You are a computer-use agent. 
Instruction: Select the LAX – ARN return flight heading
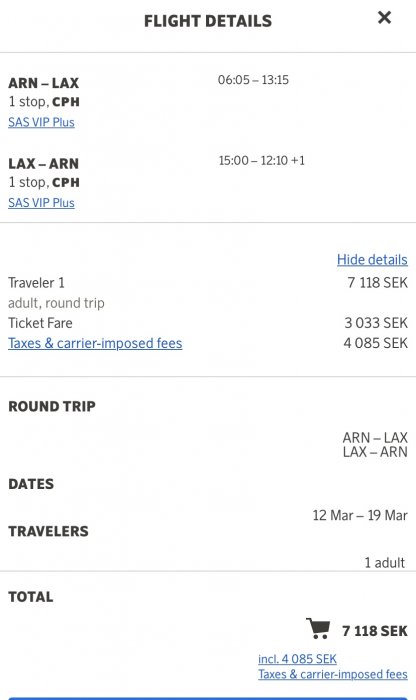[43, 164]
